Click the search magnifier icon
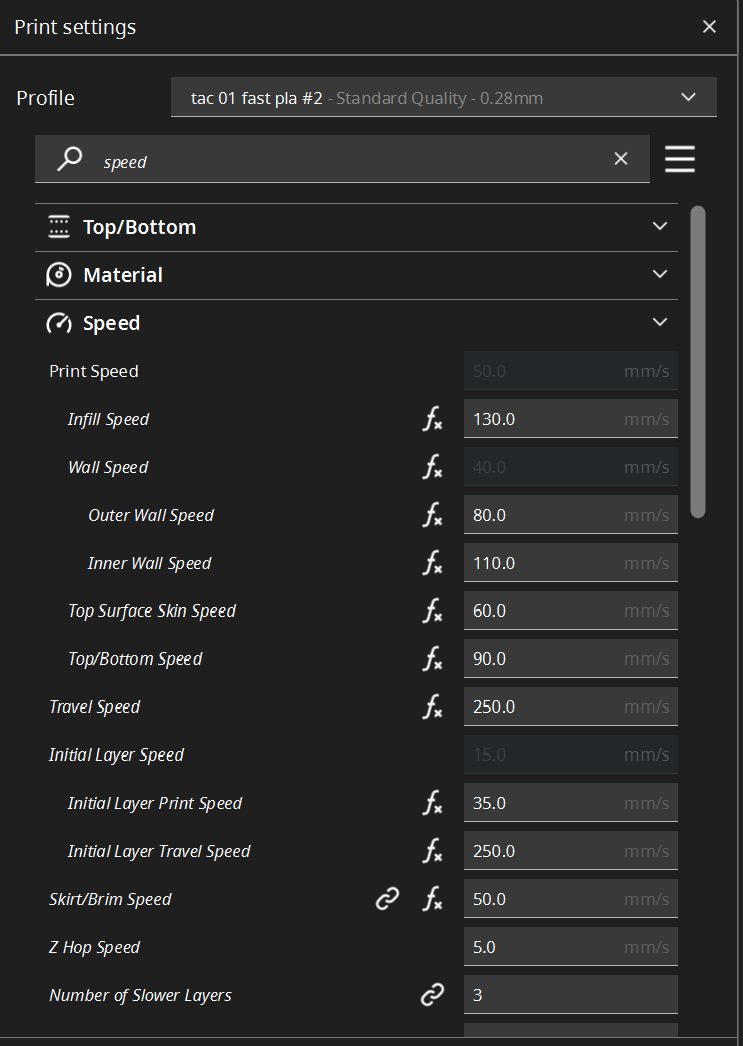Image resolution: width=743 pixels, height=1046 pixels. click(x=68, y=158)
